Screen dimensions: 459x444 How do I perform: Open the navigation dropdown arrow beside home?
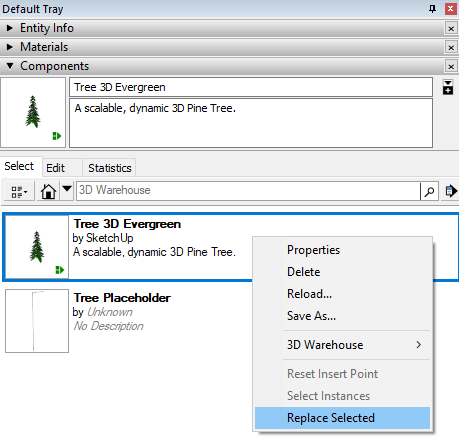click(67, 191)
